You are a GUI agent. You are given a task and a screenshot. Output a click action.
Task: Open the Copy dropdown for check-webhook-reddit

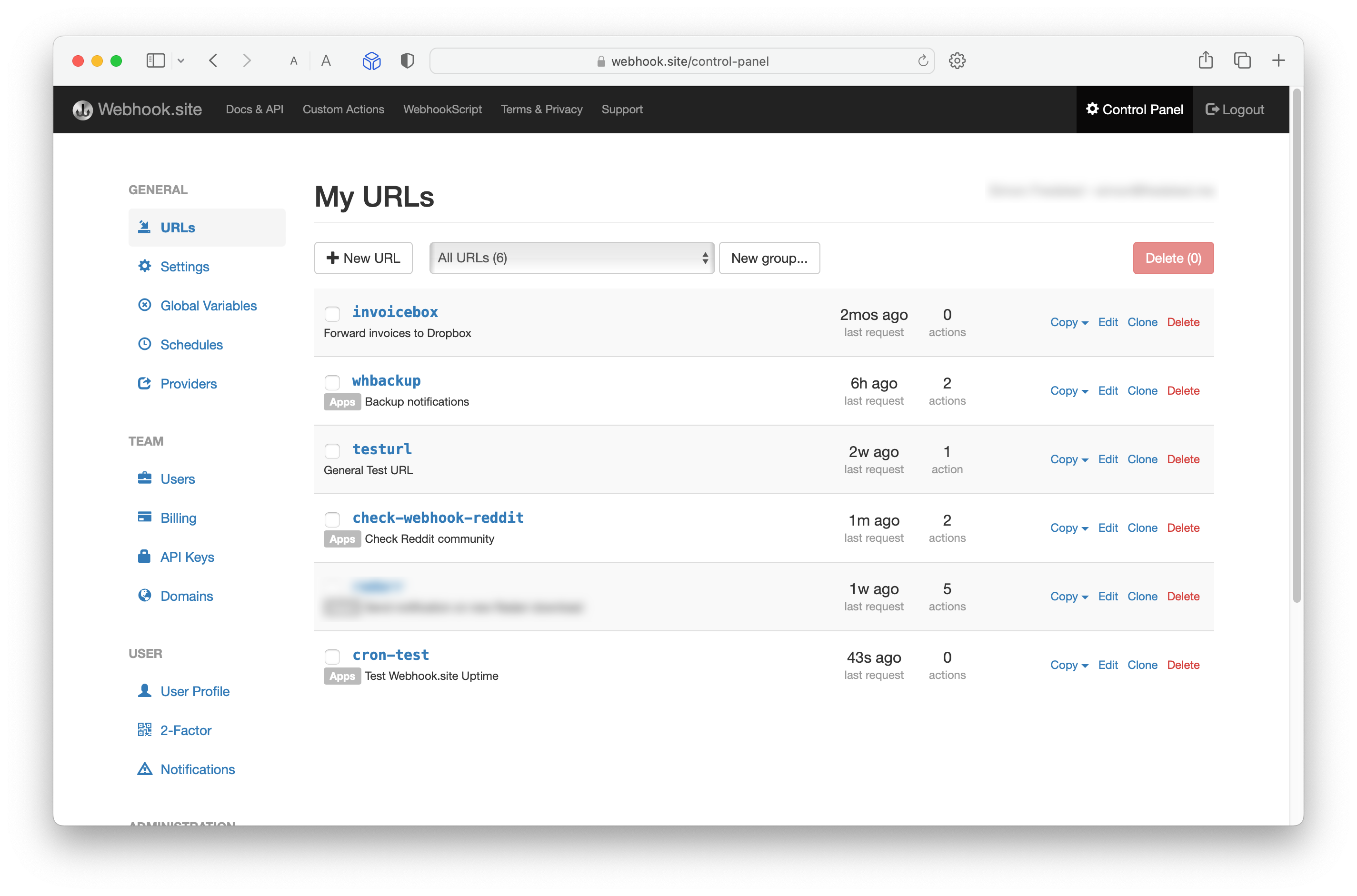click(x=1068, y=528)
